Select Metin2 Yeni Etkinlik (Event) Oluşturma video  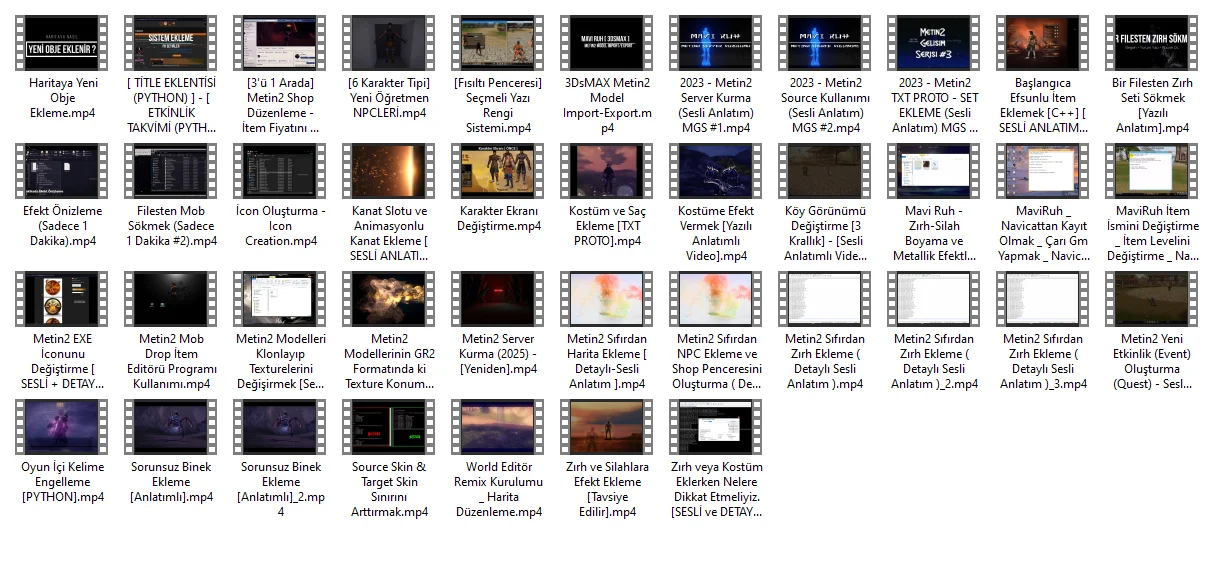[x=1152, y=298]
